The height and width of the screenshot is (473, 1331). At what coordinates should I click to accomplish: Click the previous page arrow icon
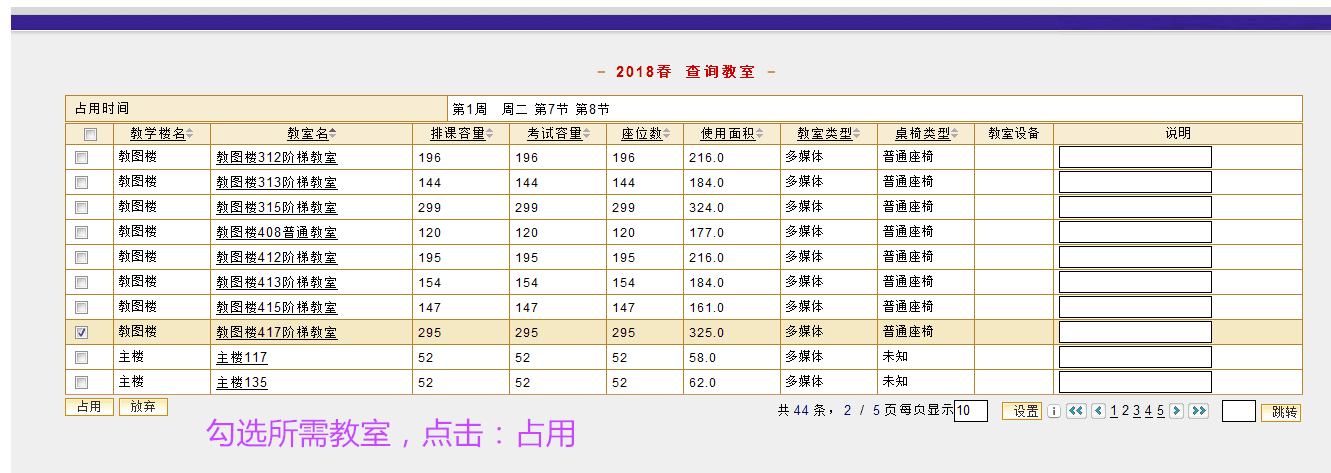click(1098, 411)
